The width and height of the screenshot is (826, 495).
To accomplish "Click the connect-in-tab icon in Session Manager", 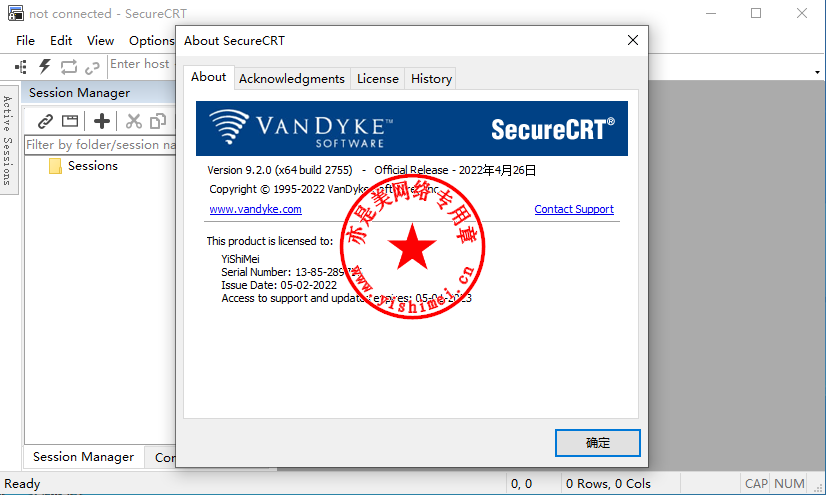I will coord(70,121).
